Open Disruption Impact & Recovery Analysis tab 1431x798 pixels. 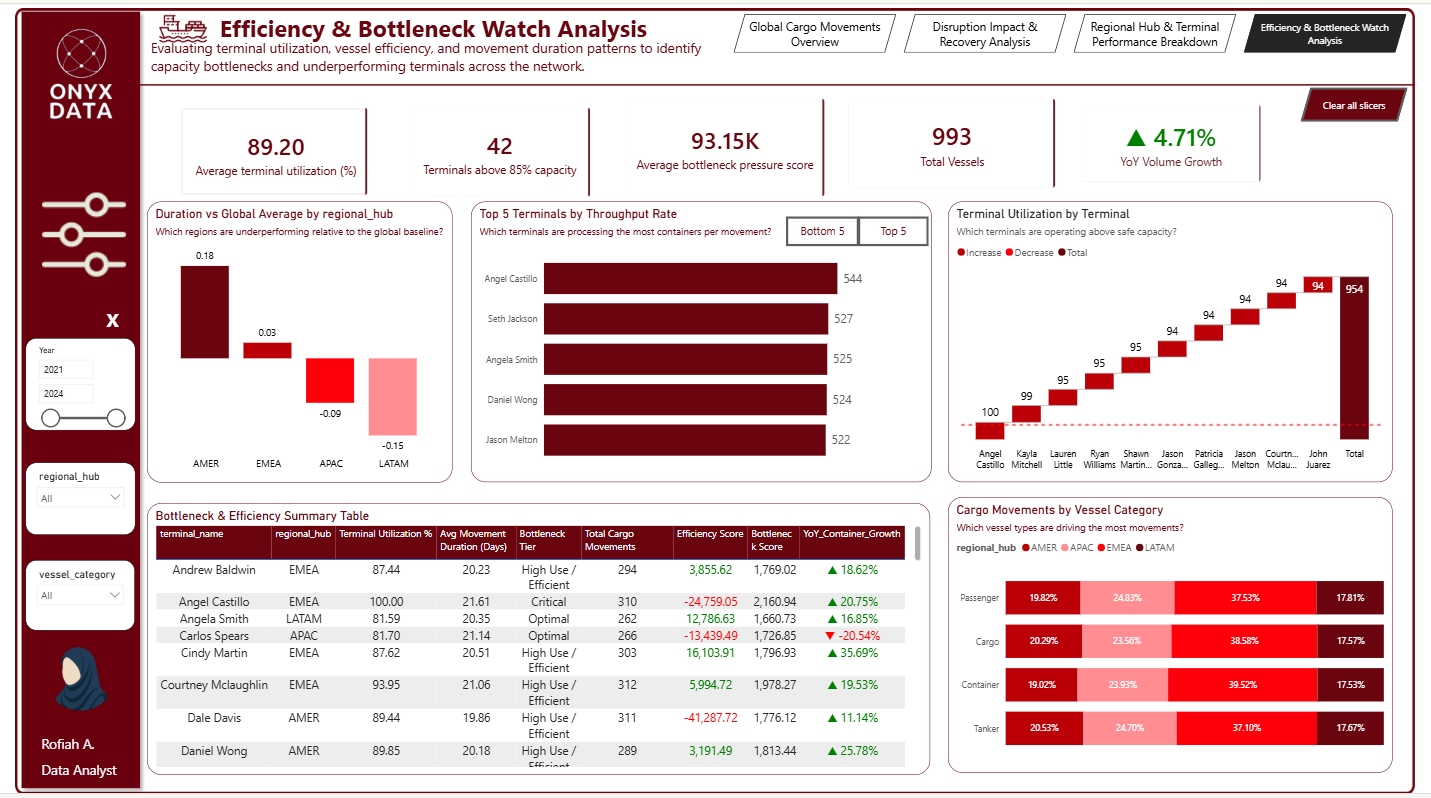[x=984, y=34]
